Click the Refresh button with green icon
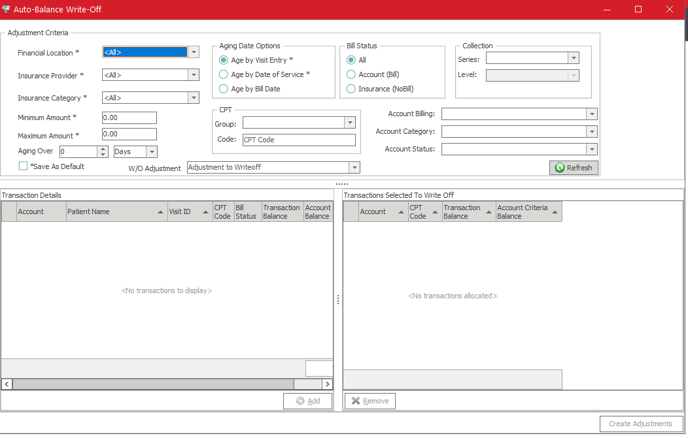The height and width of the screenshot is (438, 688). pos(574,168)
